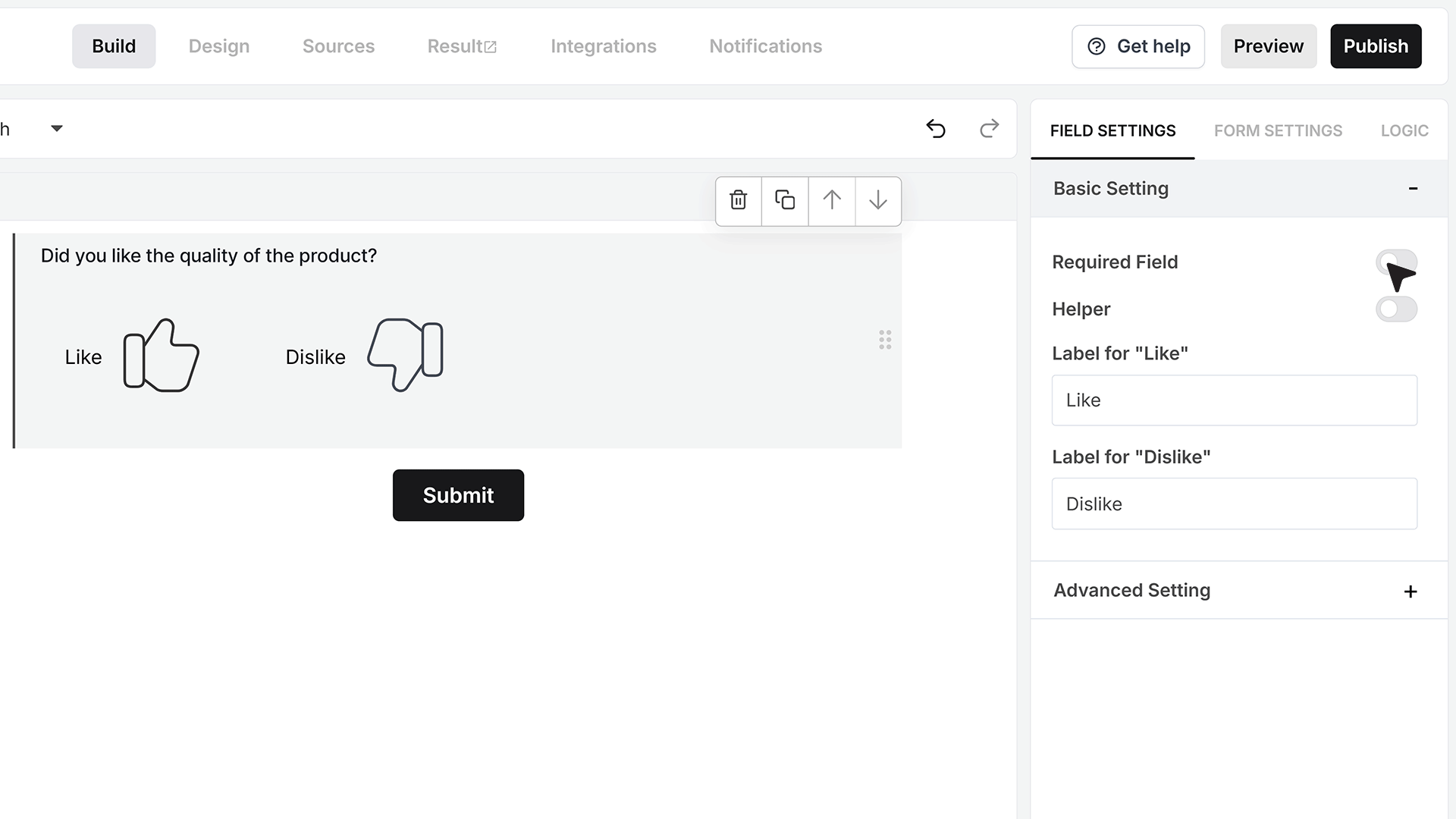The image size is (1456, 819).
Task: Move the field up with the arrow icon
Action: (832, 201)
